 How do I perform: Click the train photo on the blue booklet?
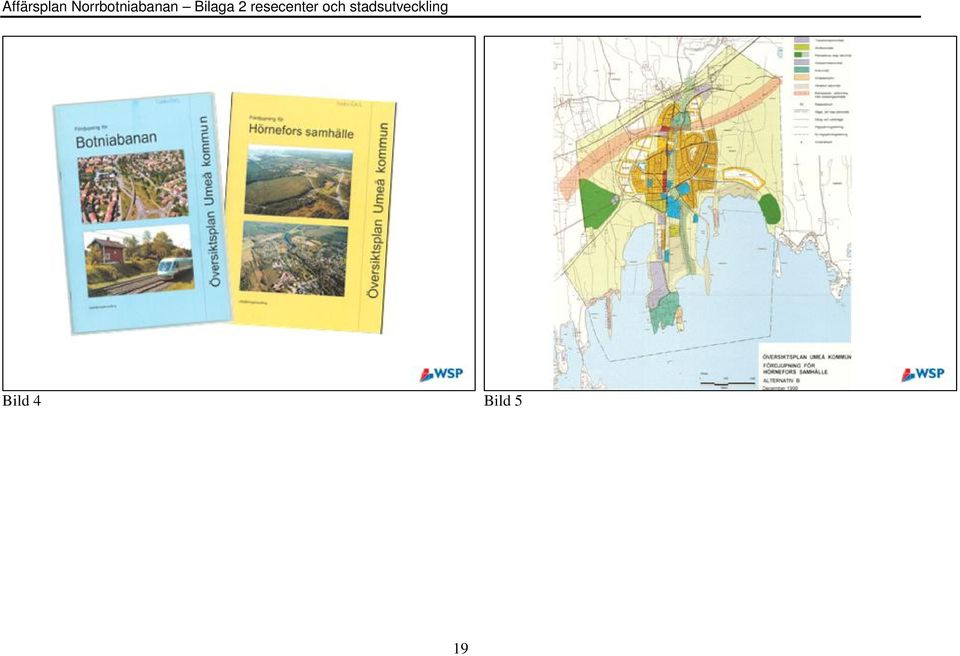(x=139, y=260)
